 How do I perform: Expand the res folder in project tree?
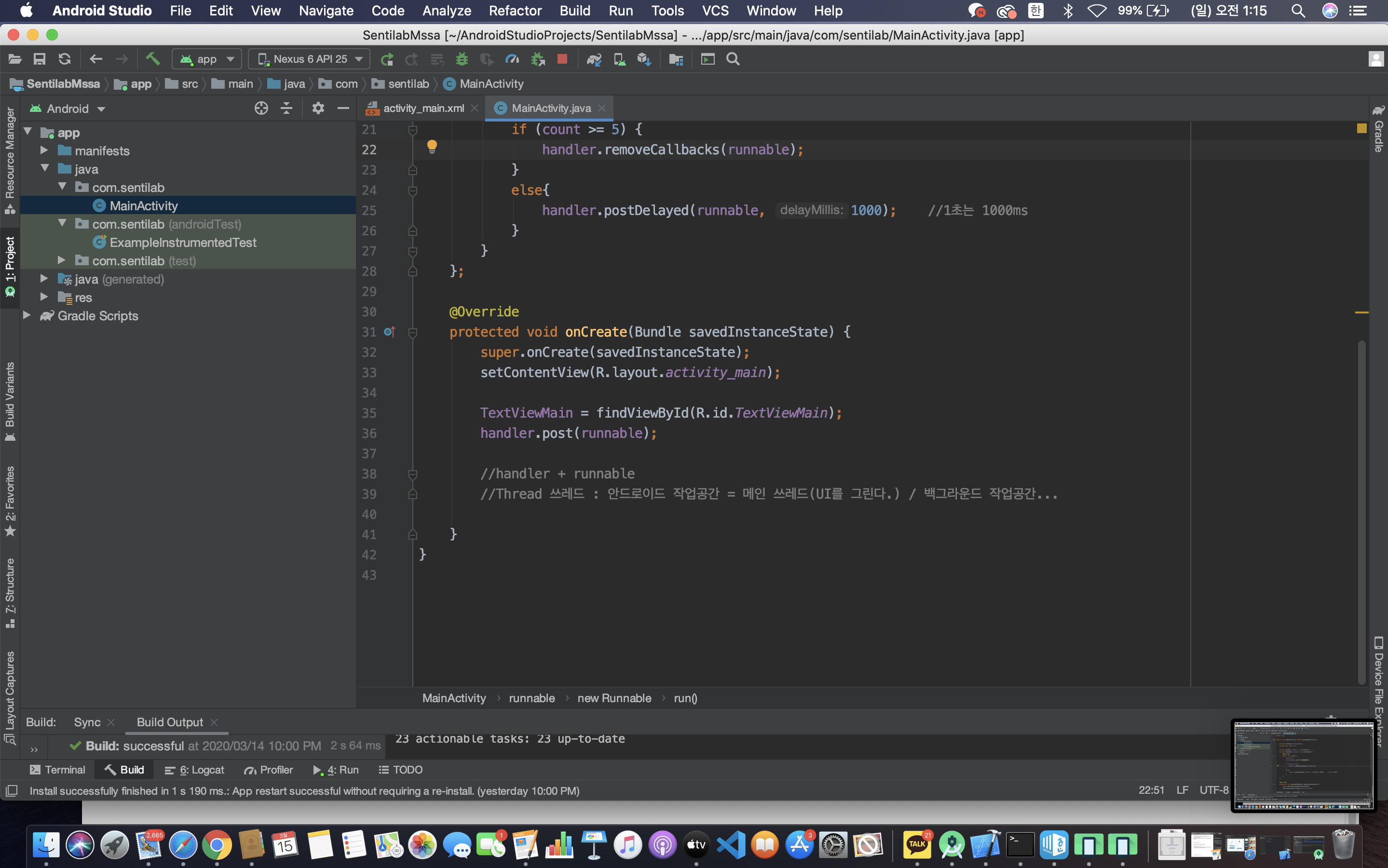44,298
